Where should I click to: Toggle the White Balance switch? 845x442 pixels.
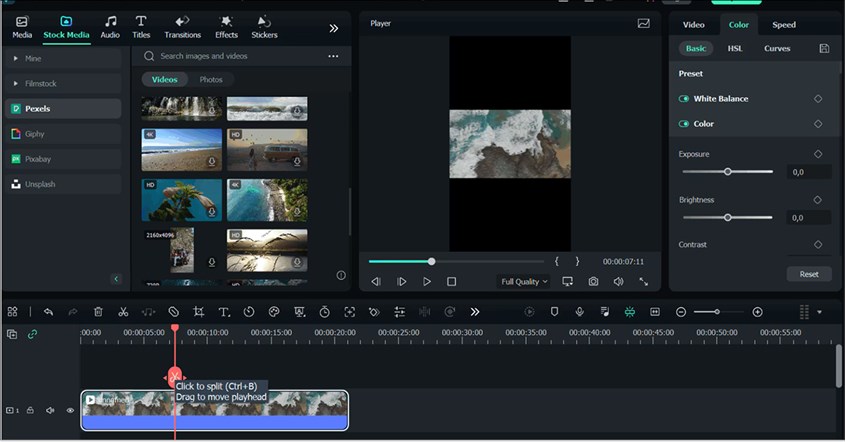click(x=684, y=99)
